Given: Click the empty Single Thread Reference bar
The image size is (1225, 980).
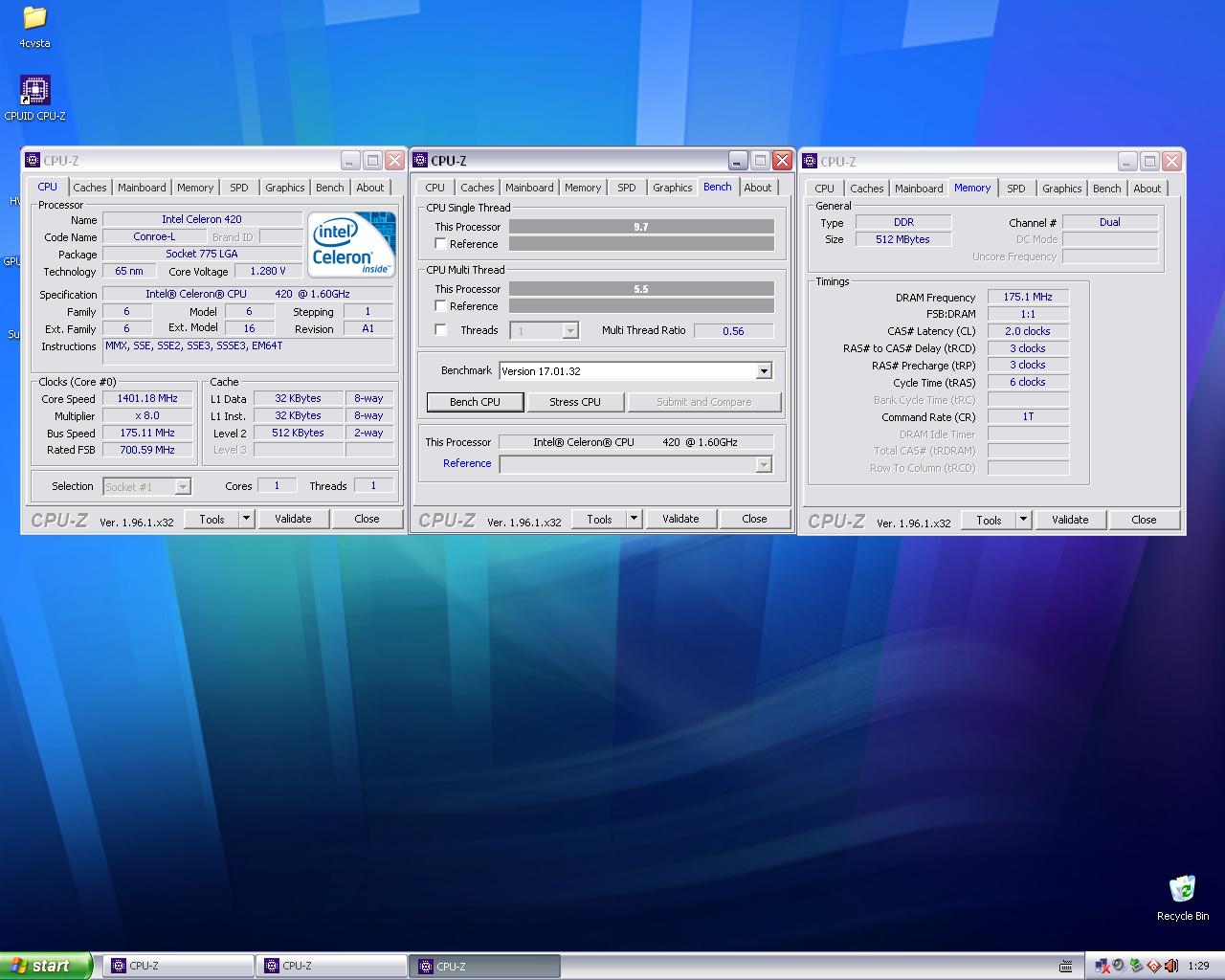Looking at the screenshot, I should tap(641, 244).
